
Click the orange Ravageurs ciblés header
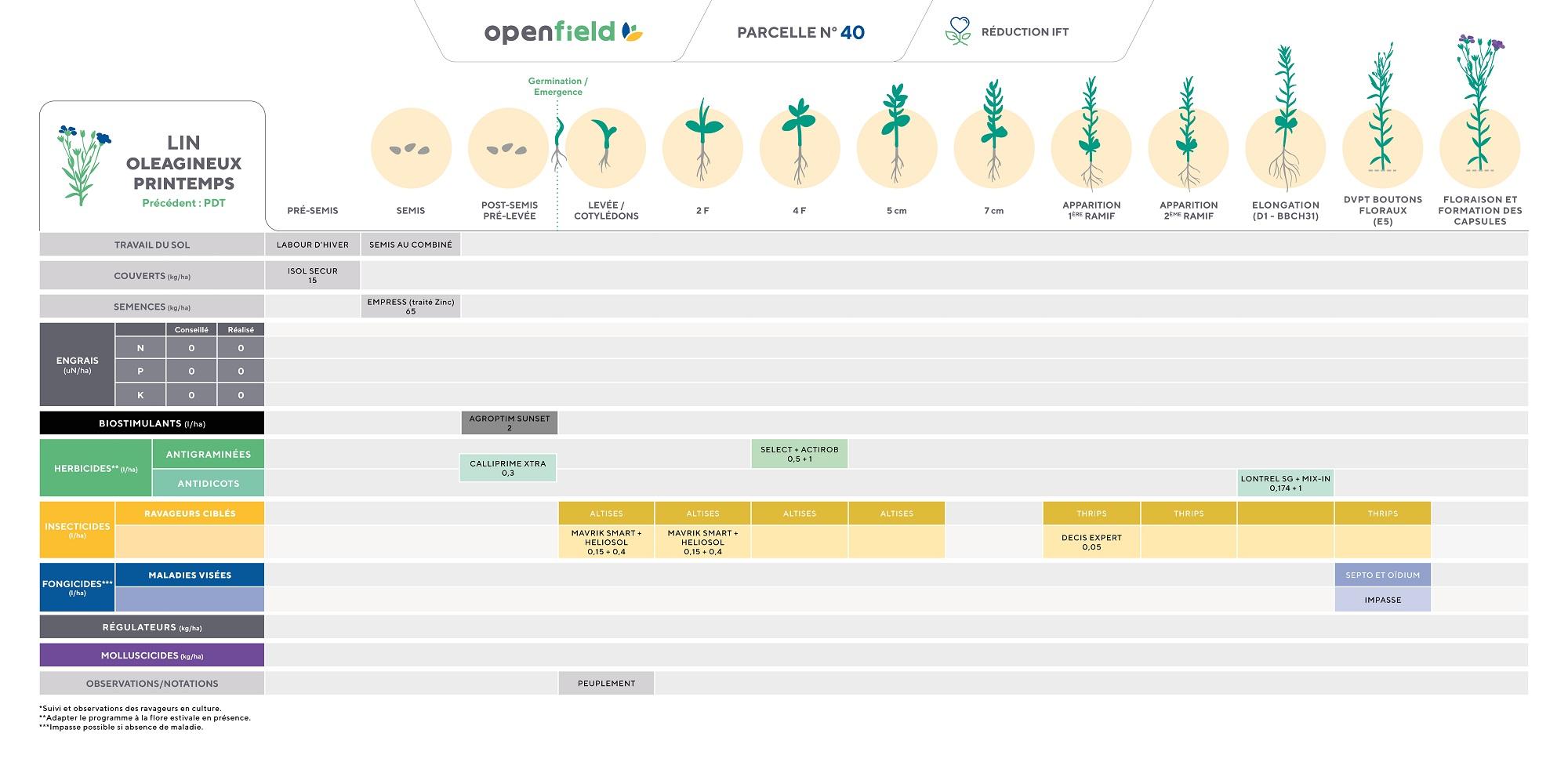[x=190, y=514]
